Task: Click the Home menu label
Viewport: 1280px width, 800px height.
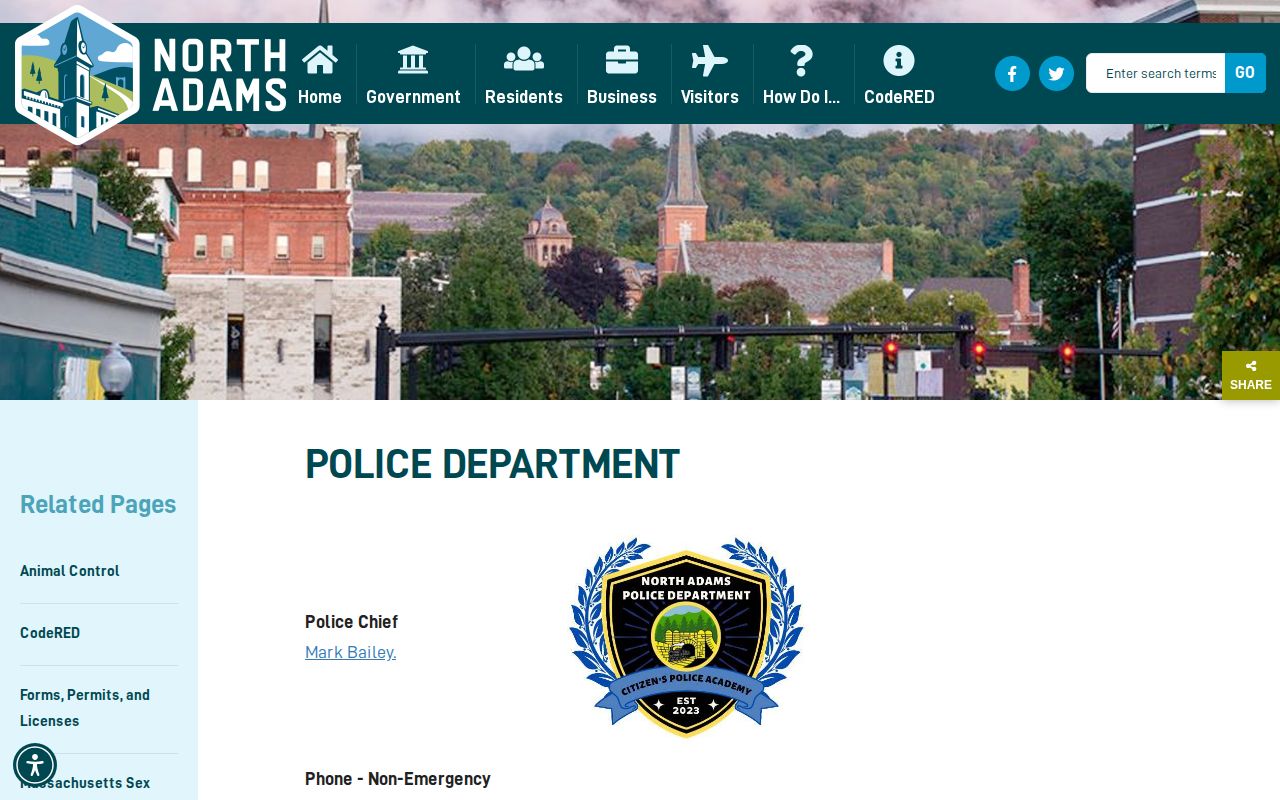Action: click(320, 97)
